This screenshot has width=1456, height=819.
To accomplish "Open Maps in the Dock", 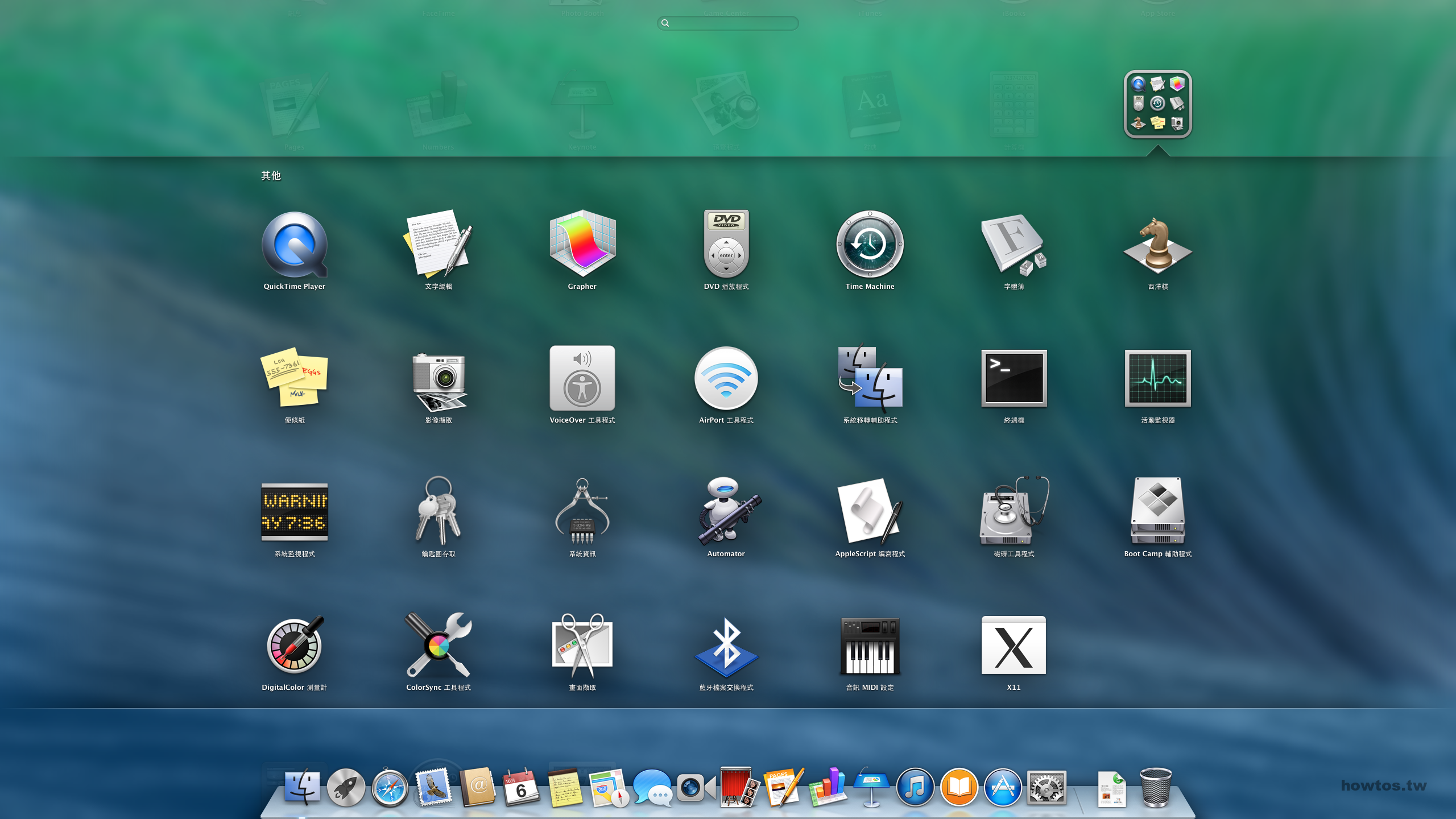I will (609, 788).
